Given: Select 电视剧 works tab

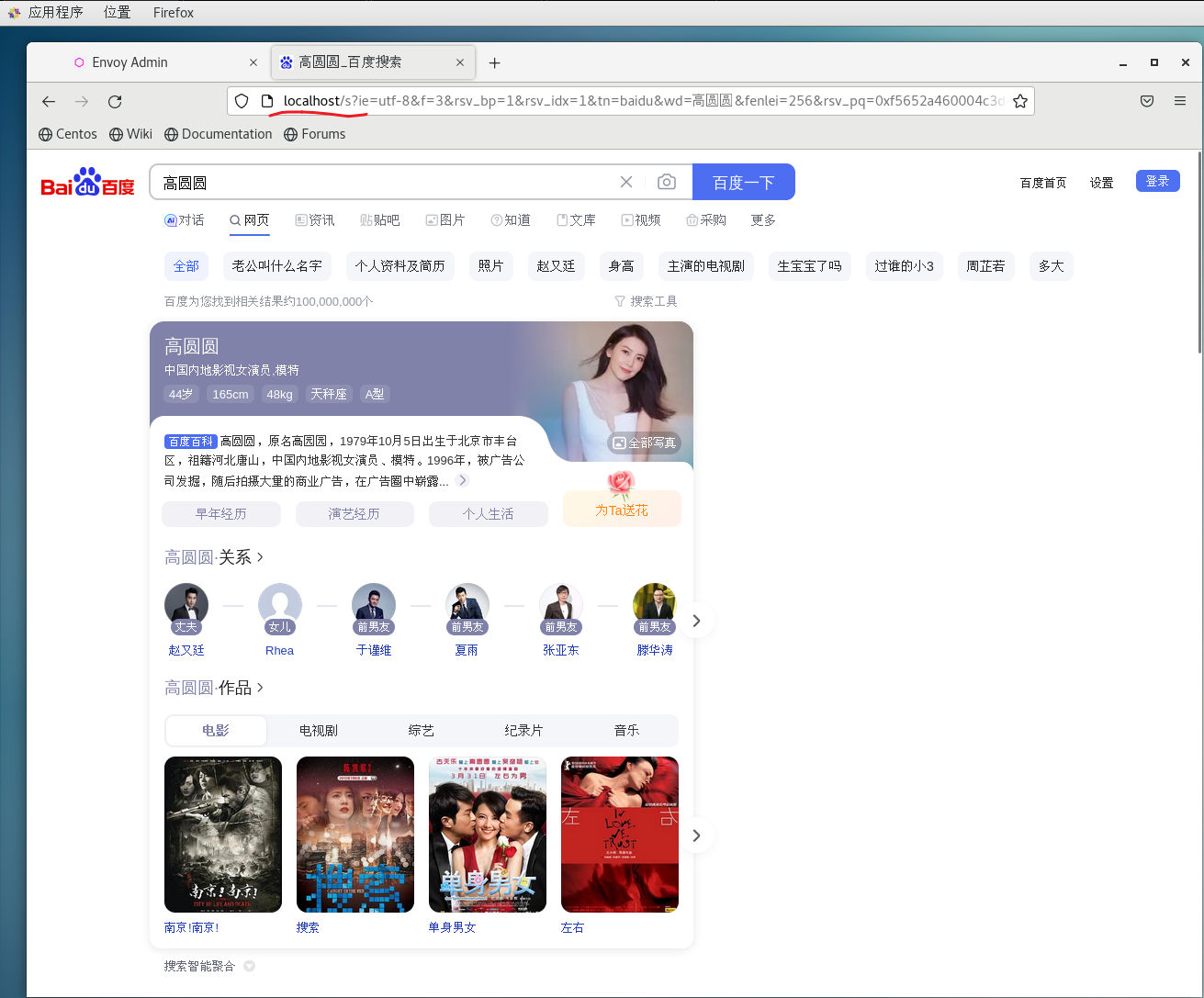Looking at the screenshot, I should point(319,731).
